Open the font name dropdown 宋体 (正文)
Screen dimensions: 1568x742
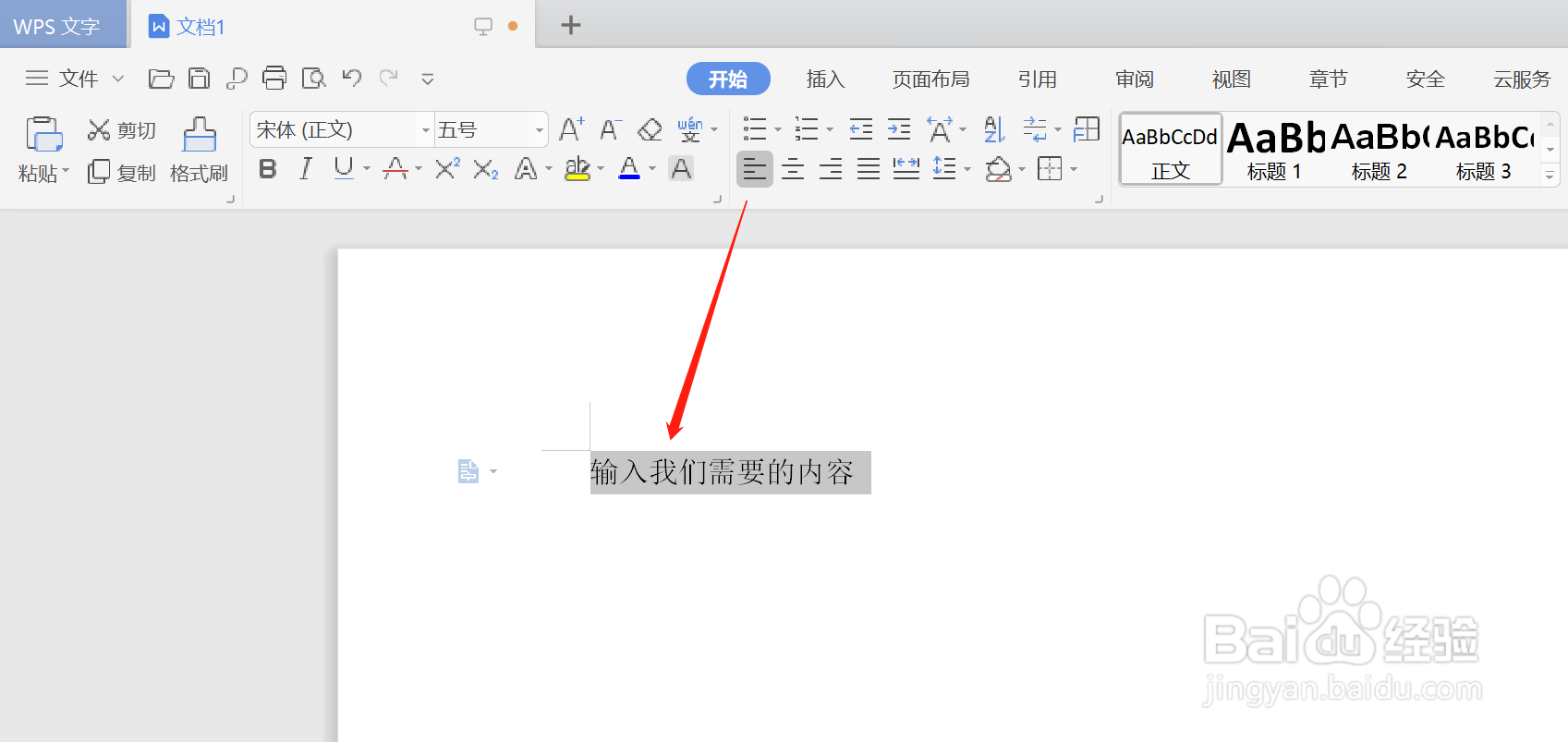426,130
